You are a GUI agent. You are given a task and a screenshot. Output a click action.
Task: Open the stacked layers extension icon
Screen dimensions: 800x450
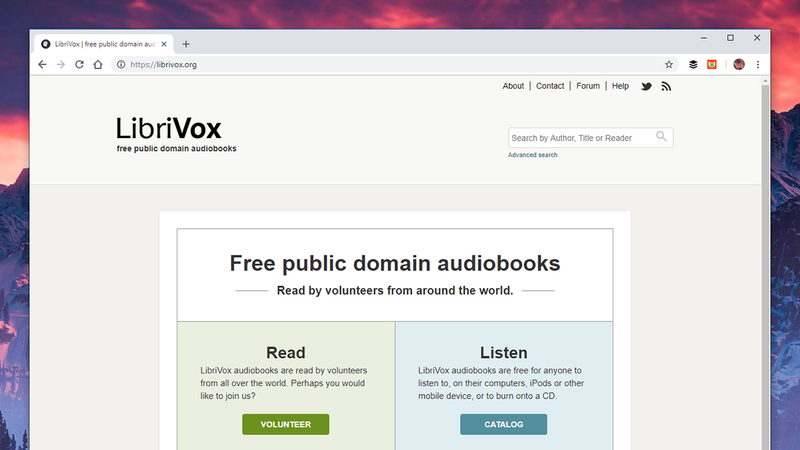(693, 64)
